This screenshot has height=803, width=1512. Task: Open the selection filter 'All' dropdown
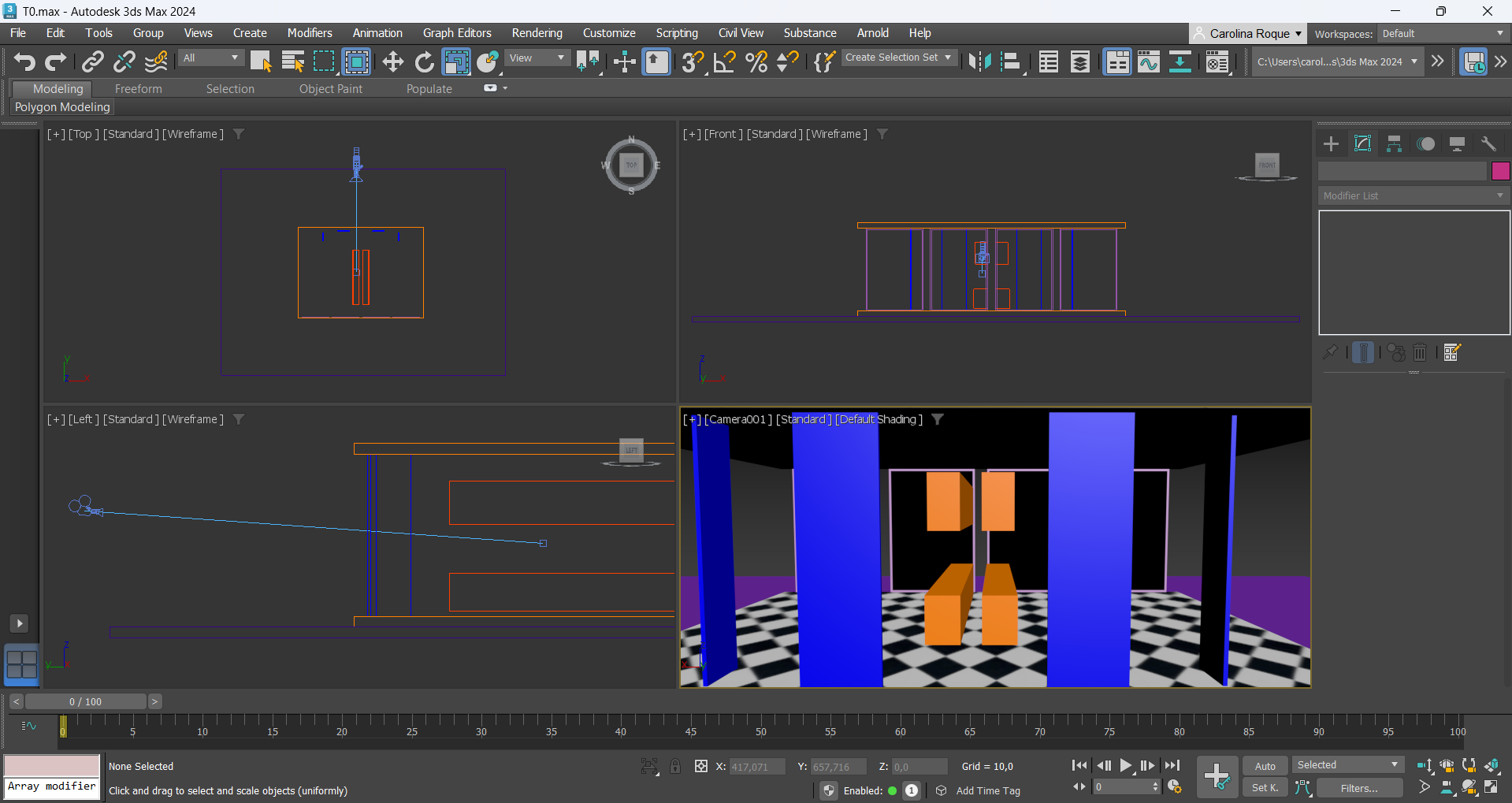click(x=210, y=58)
